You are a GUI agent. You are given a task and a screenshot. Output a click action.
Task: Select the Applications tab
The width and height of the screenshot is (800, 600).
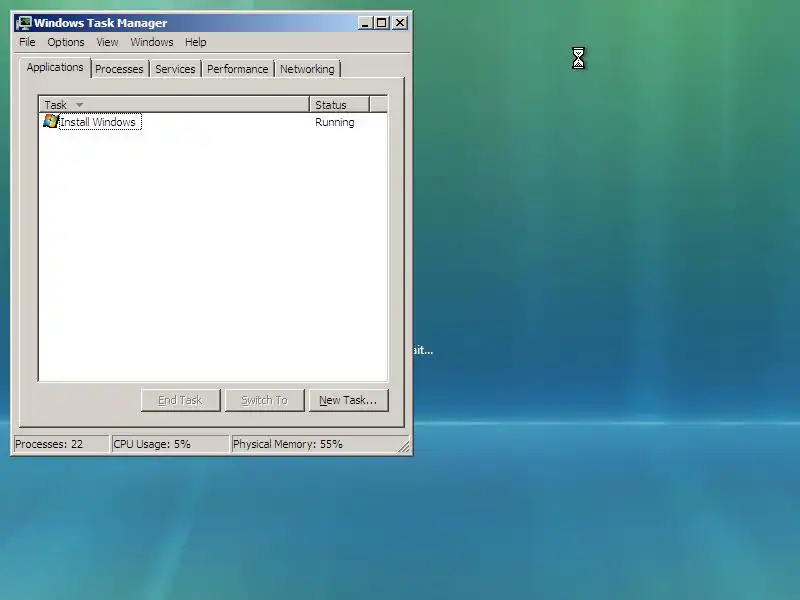pos(55,67)
